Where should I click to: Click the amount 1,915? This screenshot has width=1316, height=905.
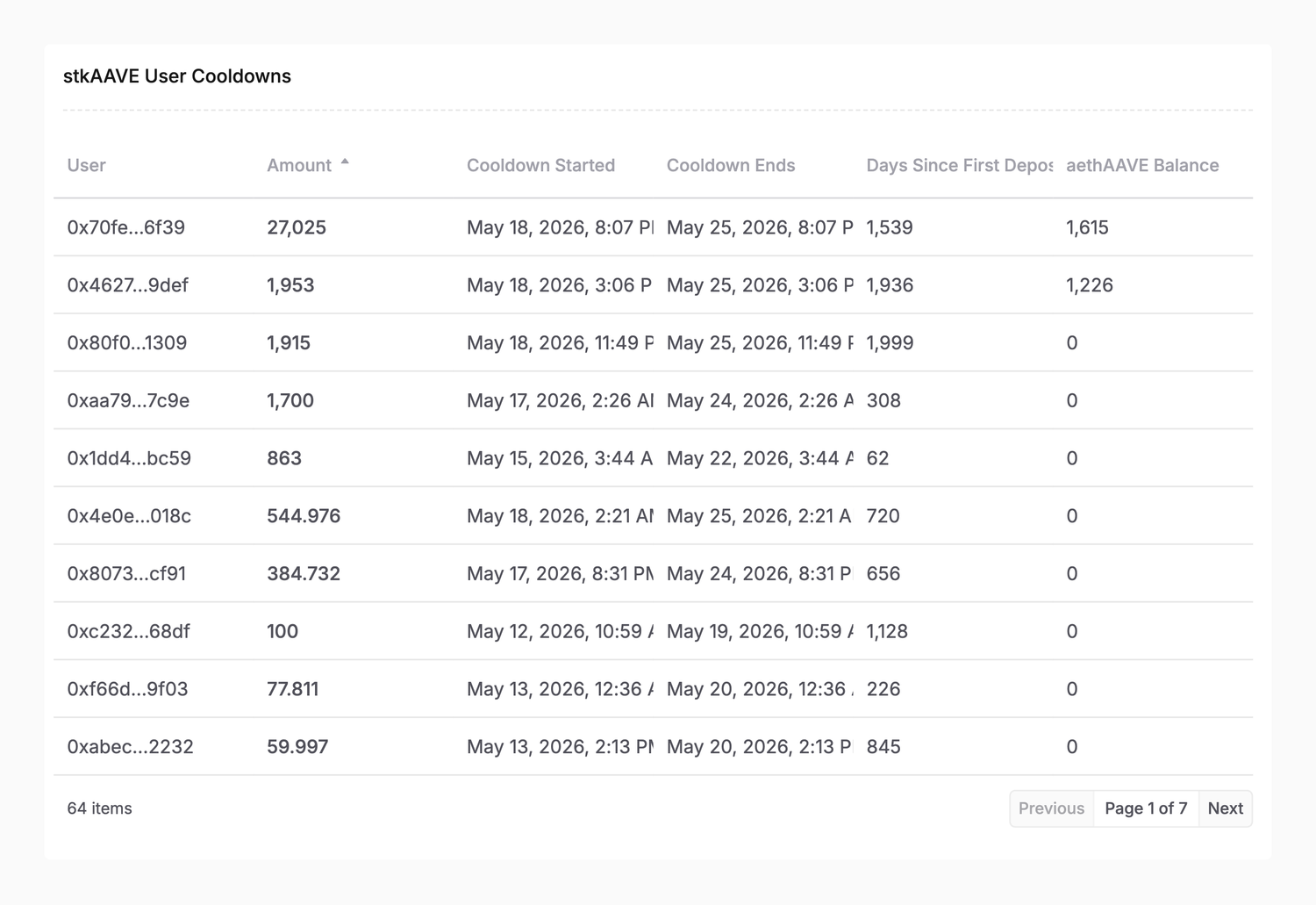[289, 343]
